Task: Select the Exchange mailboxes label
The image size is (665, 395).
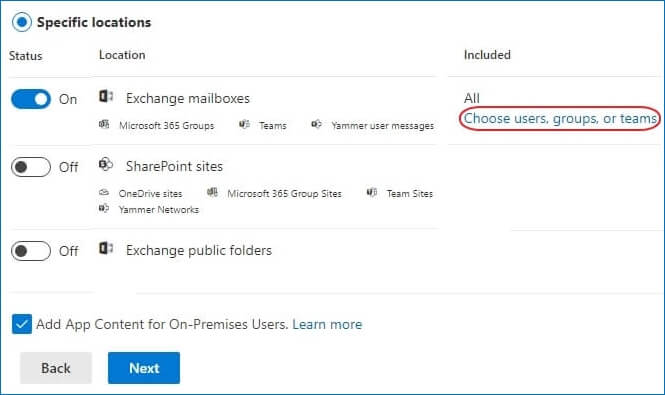Action: pos(188,98)
